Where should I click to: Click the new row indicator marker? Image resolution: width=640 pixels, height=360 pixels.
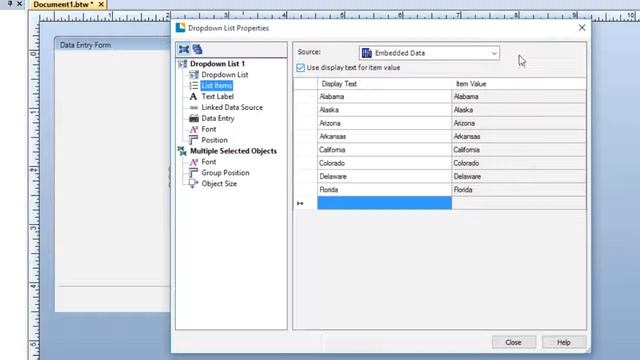point(300,203)
